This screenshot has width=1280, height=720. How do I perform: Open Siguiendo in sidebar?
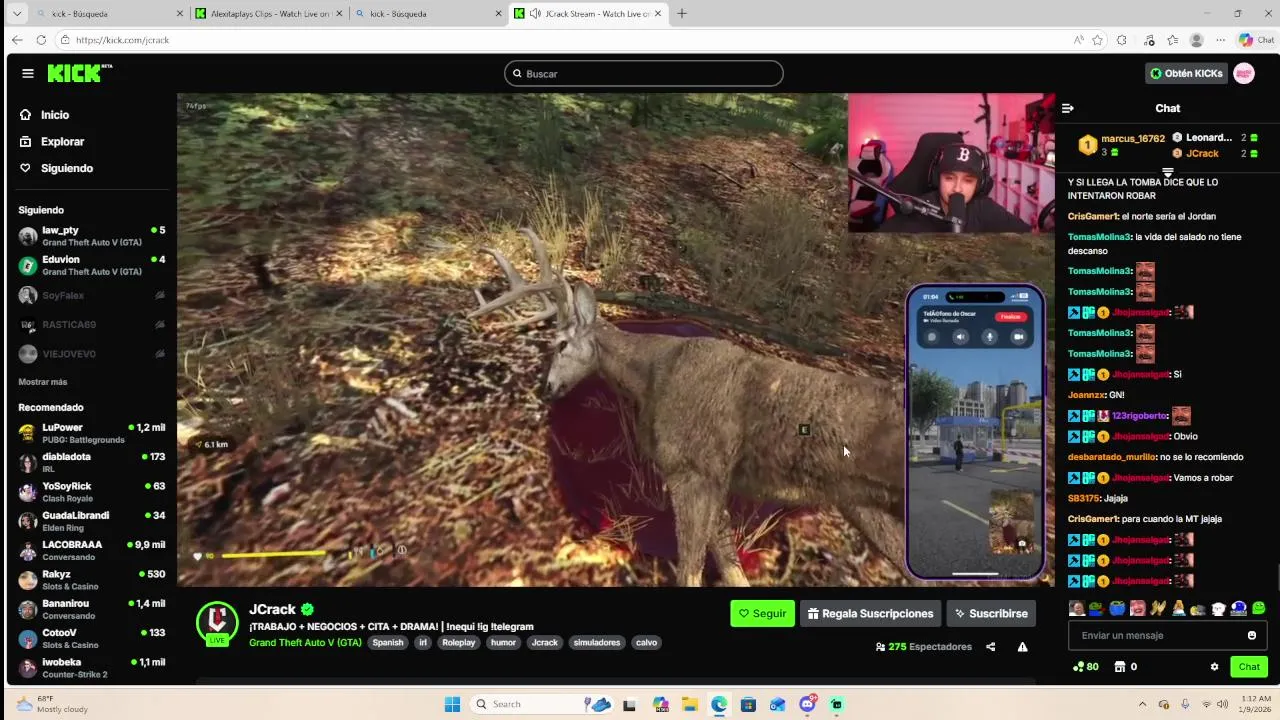coord(67,168)
